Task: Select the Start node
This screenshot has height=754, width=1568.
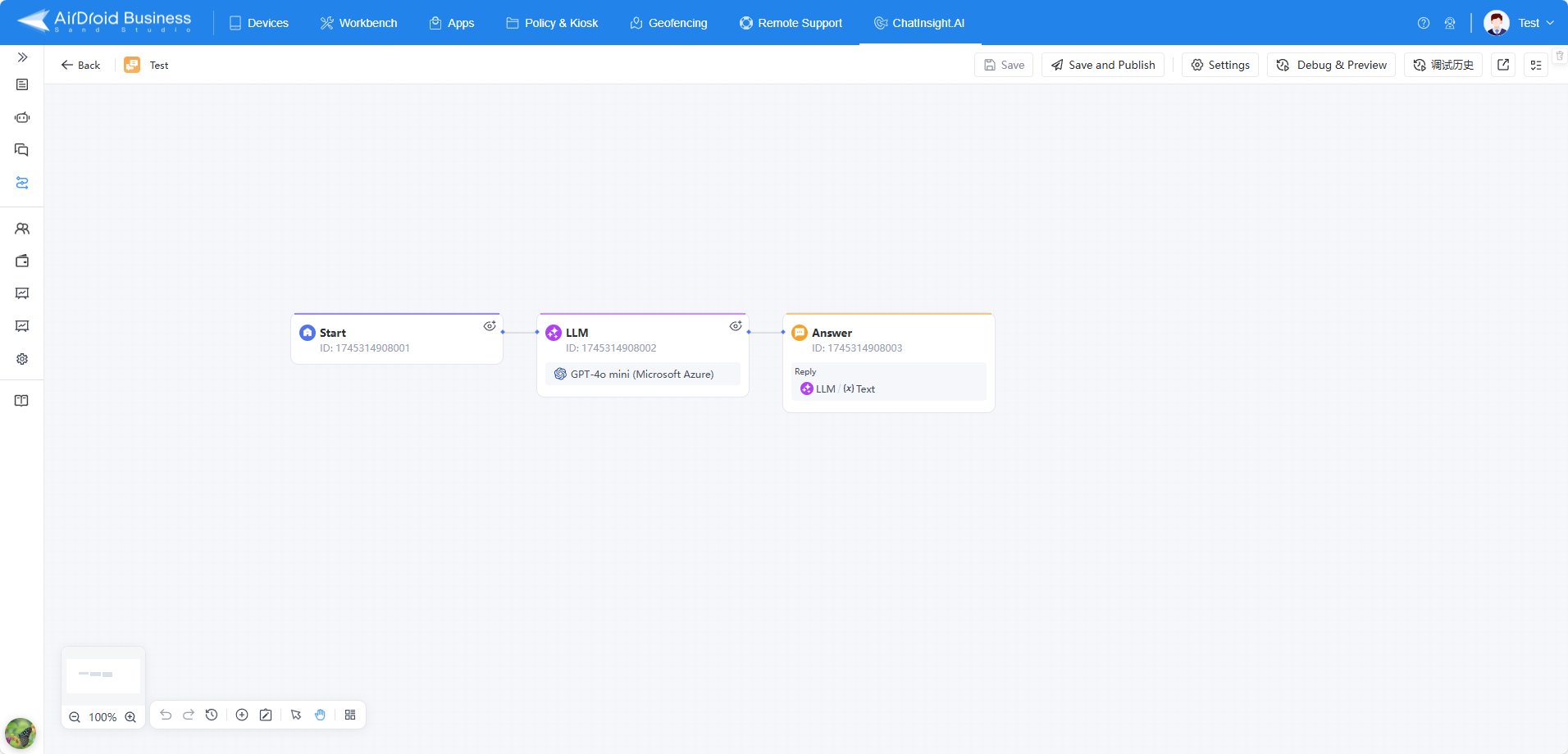Action: click(x=397, y=338)
